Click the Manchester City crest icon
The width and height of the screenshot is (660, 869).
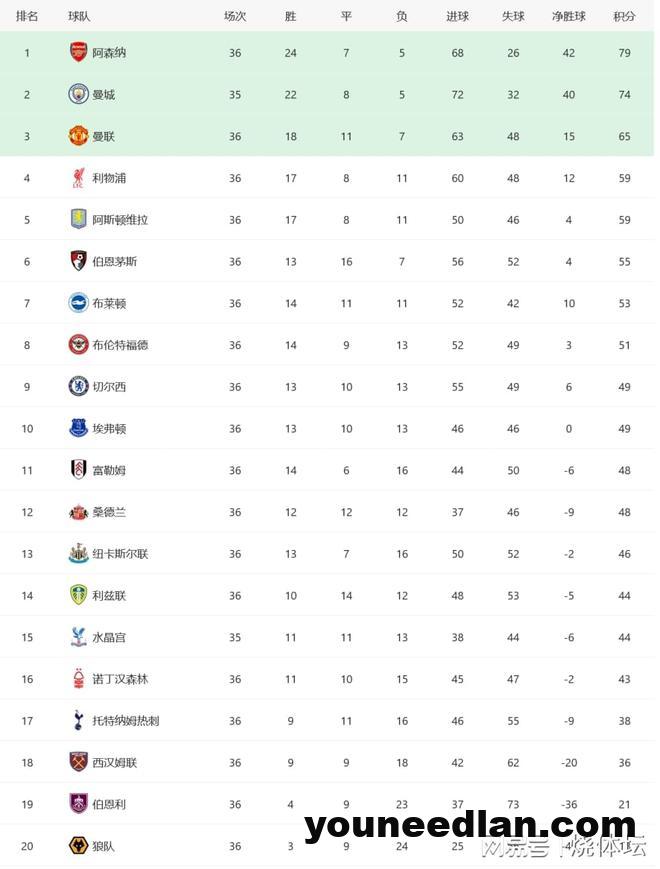point(78,94)
